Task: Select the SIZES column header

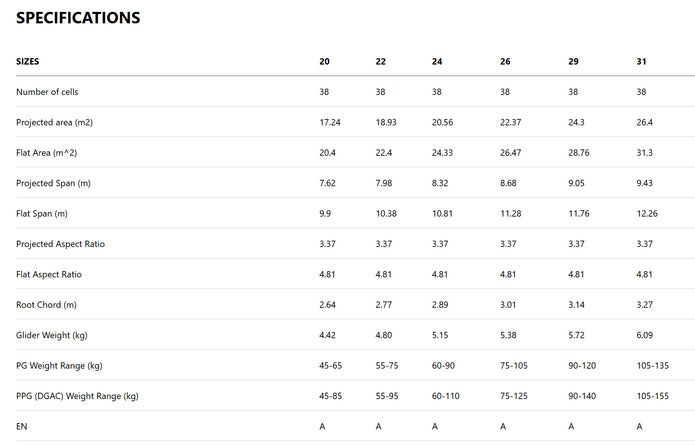Action: [28, 61]
